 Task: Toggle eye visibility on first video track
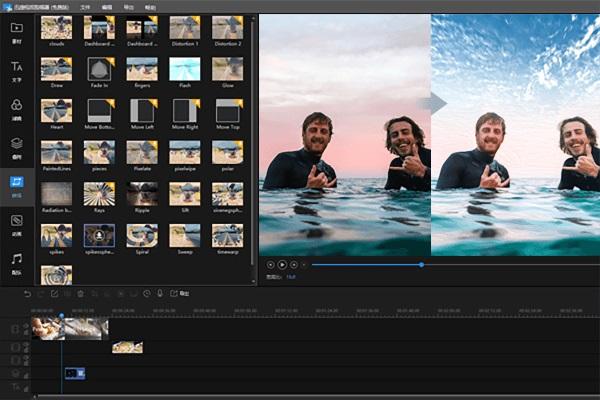pyautogui.click(x=26, y=326)
